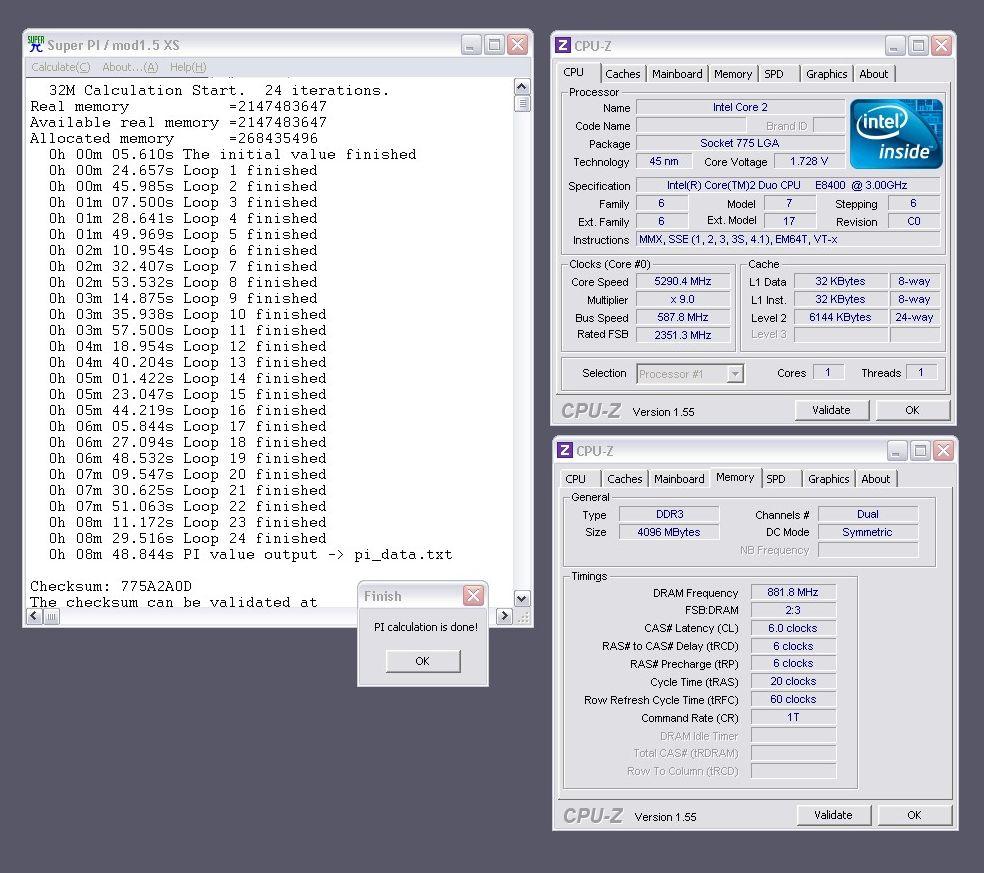Screen dimensions: 984x873
Task: Switch to Mainboard tab in bottom CPU-Z window
Action: [679, 479]
